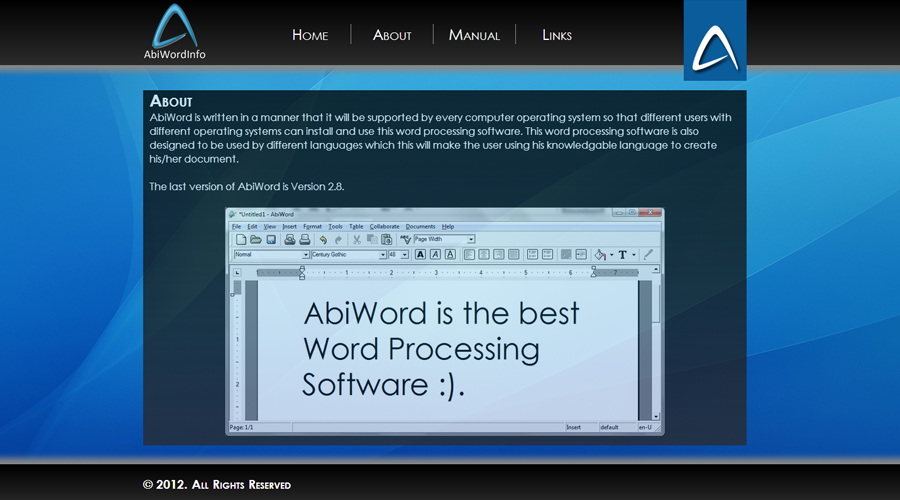Toggle first list icon after Justify
This screenshot has width=900, height=500.
click(x=532, y=255)
